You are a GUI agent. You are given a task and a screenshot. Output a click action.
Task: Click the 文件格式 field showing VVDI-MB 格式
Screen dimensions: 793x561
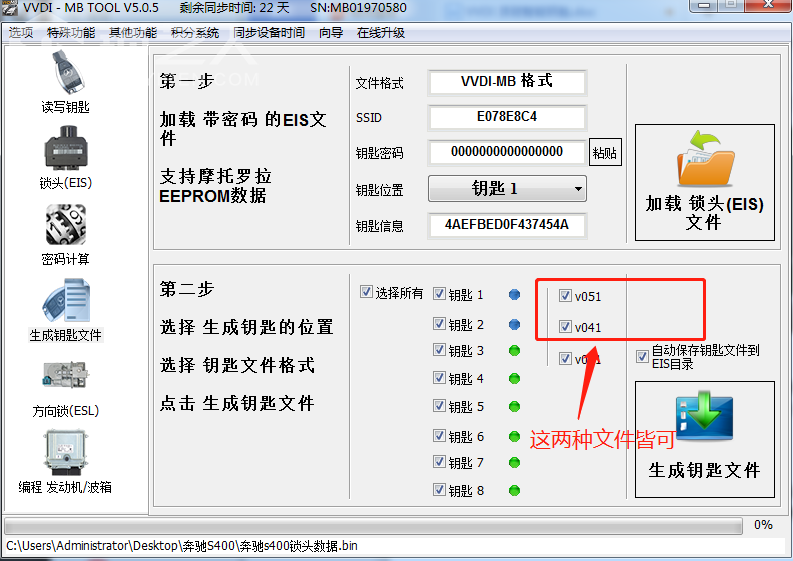pyautogui.click(x=507, y=82)
